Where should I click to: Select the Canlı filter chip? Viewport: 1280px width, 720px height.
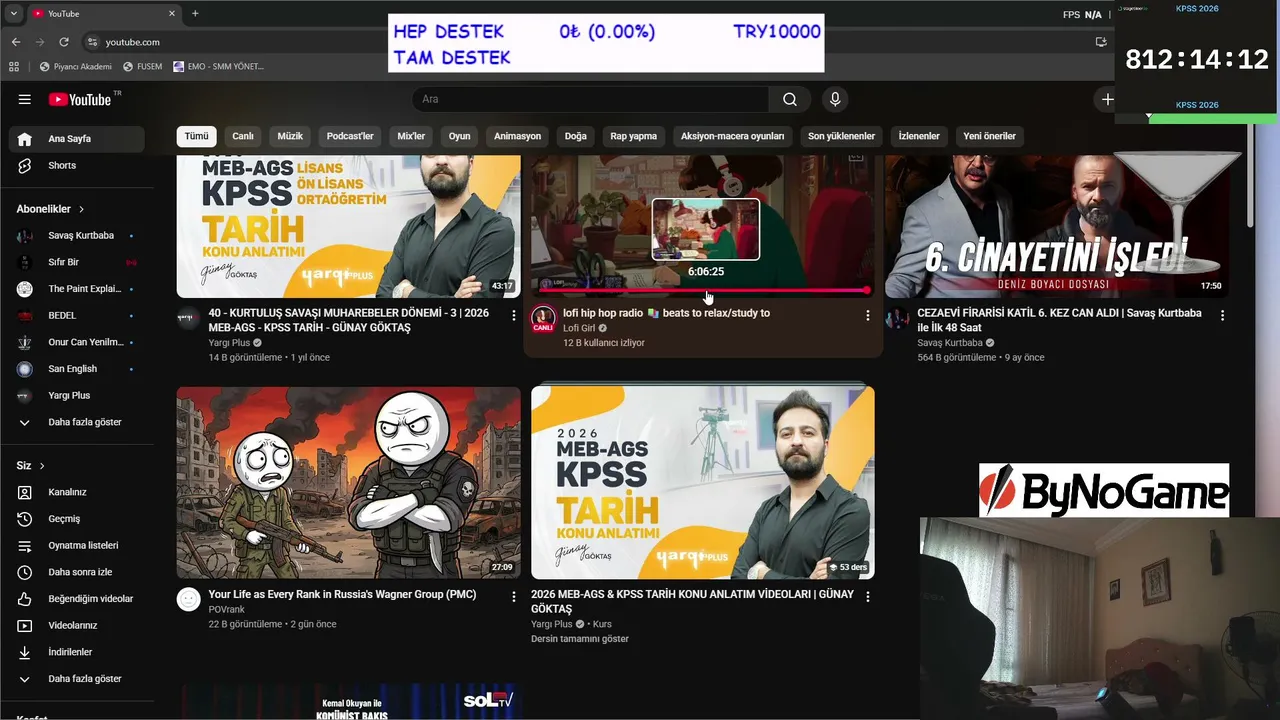[x=243, y=136]
